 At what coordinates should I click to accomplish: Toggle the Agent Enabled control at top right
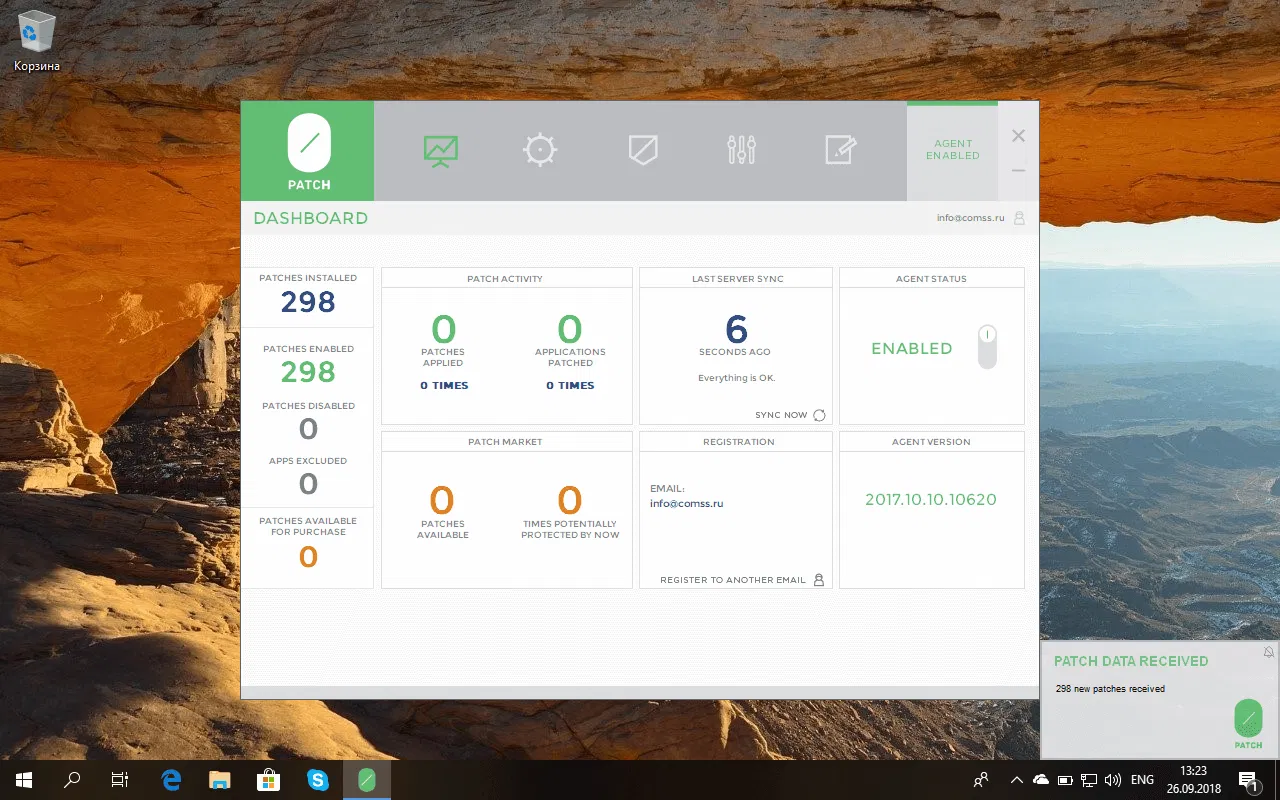tap(952, 149)
